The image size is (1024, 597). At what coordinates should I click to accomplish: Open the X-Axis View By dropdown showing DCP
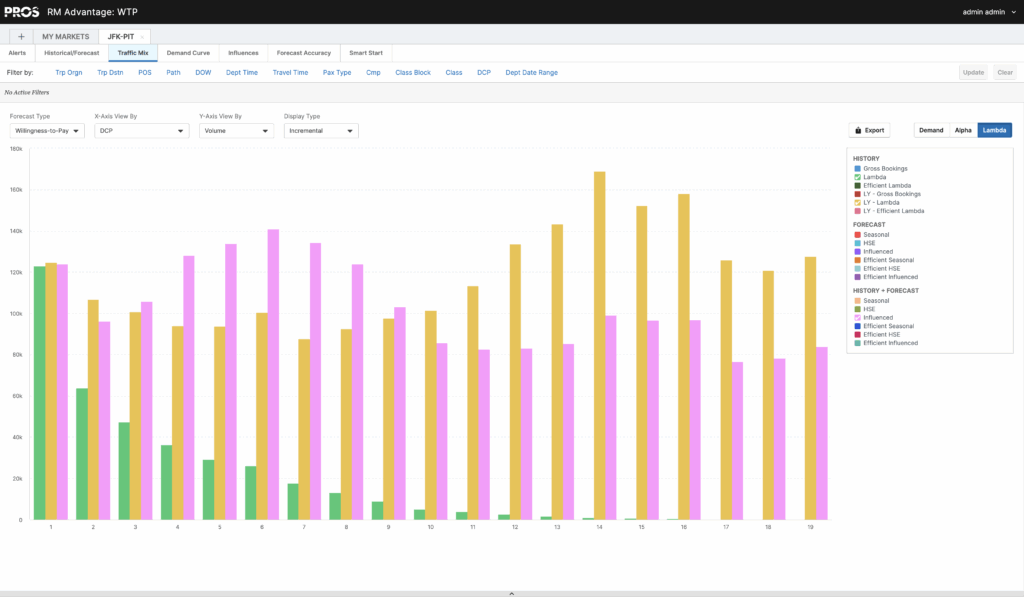click(141, 130)
